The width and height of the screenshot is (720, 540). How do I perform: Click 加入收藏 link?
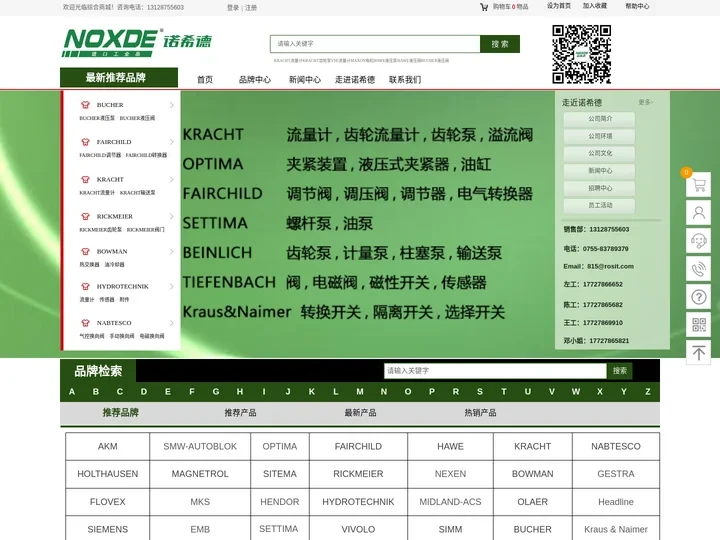(595, 6)
